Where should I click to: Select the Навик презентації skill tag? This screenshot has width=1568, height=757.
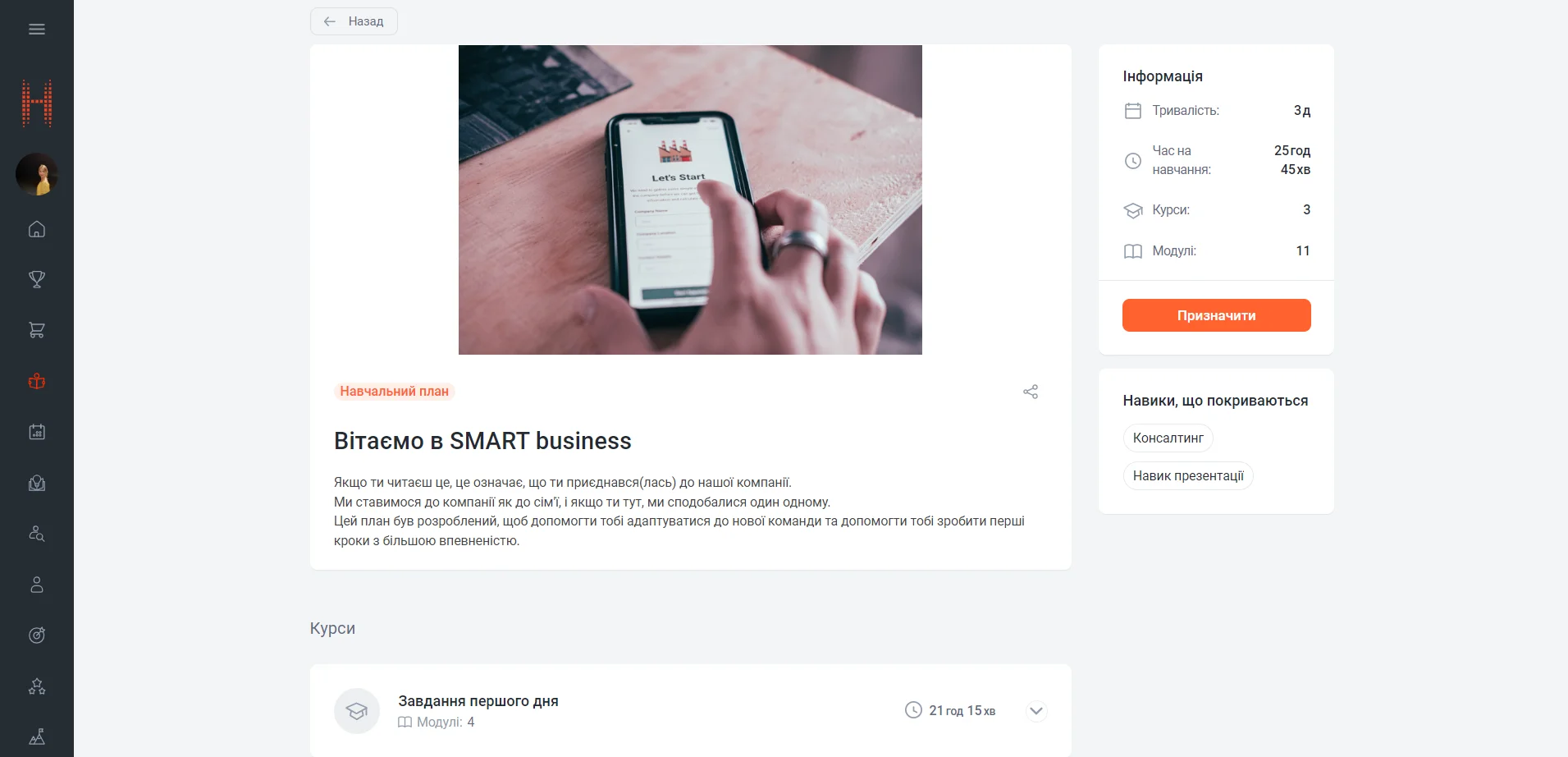(x=1187, y=476)
